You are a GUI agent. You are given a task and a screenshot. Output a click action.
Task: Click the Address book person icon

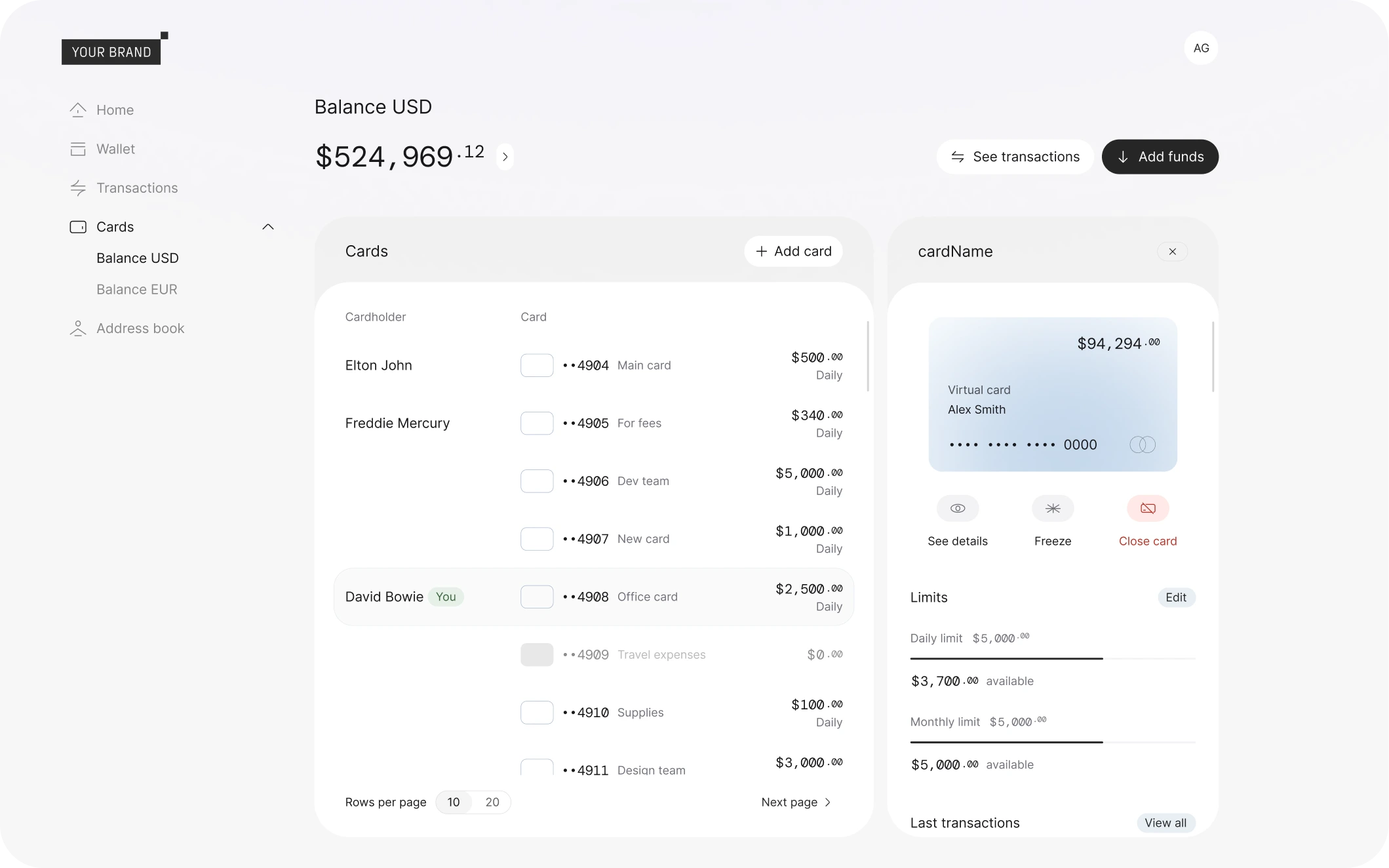(x=78, y=328)
